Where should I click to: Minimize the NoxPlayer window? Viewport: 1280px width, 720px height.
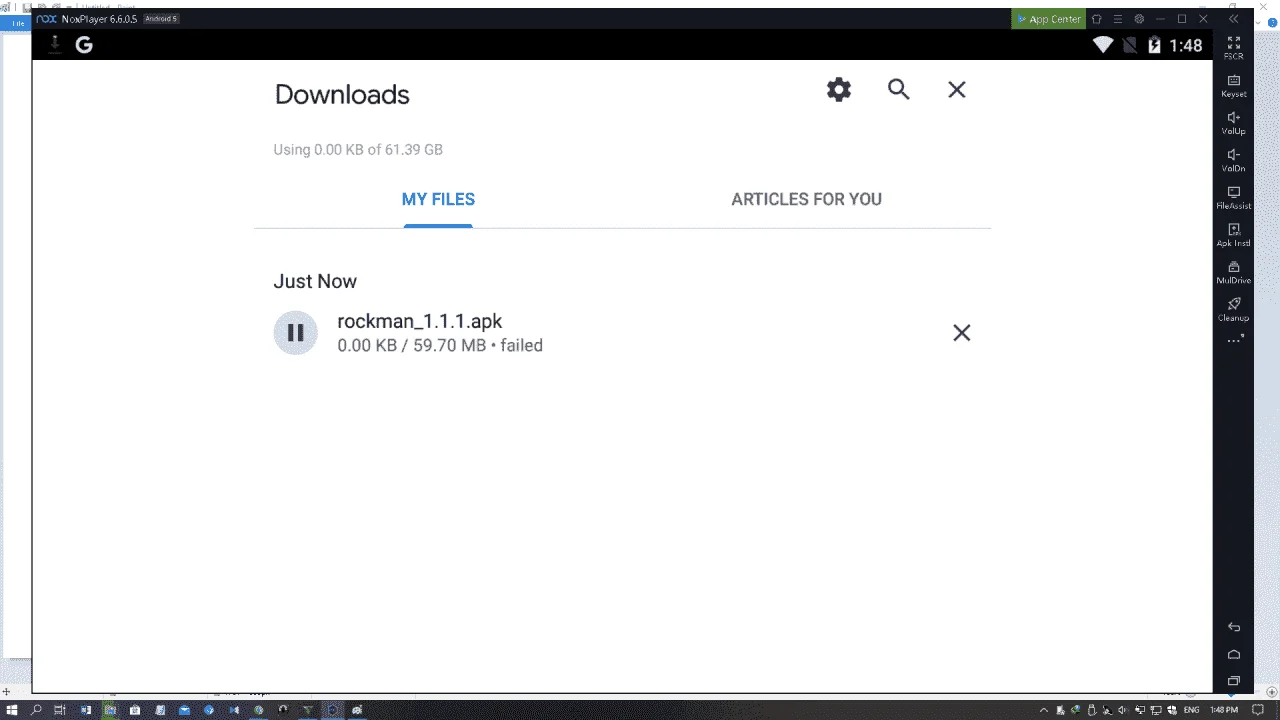[1160, 19]
